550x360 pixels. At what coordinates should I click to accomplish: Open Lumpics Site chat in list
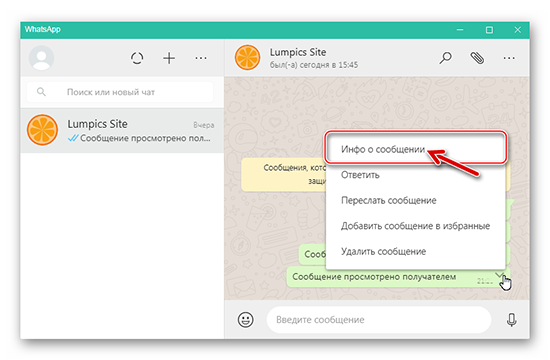click(122, 130)
